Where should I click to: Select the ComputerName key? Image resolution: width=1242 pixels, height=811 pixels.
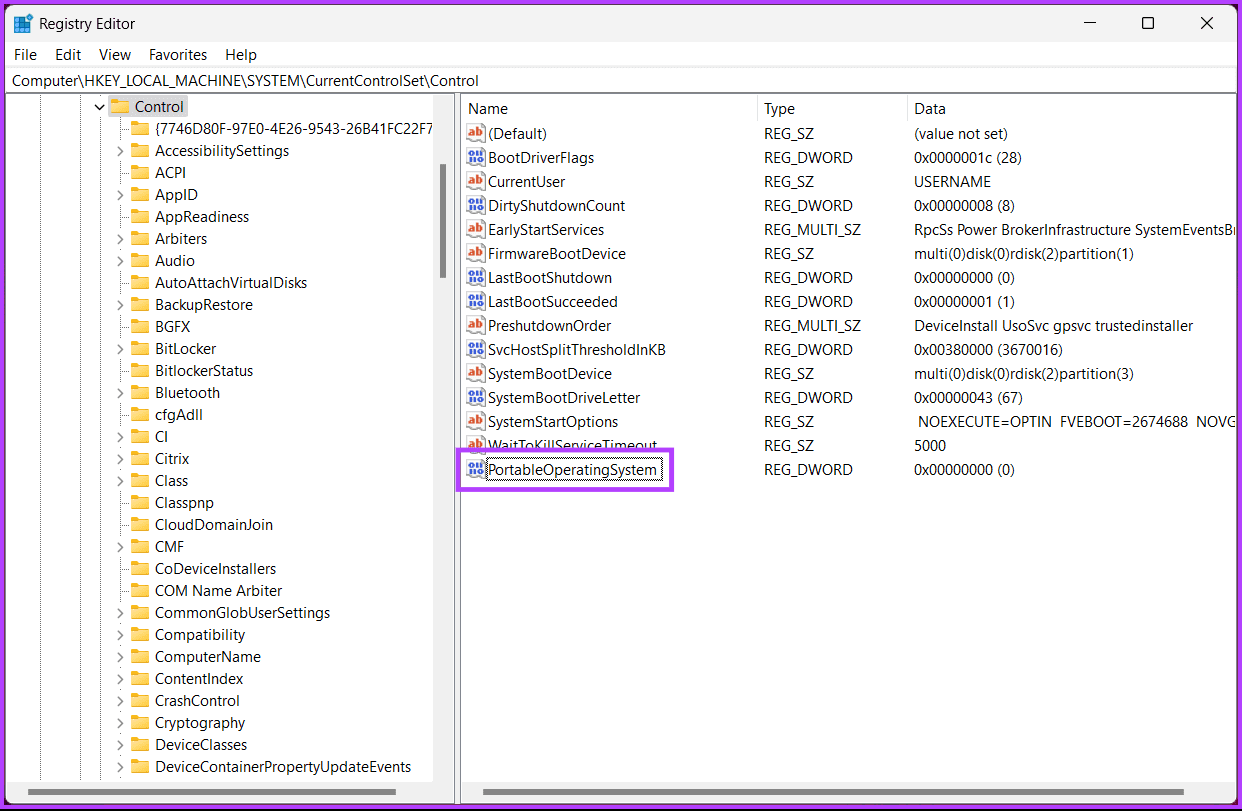207,657
